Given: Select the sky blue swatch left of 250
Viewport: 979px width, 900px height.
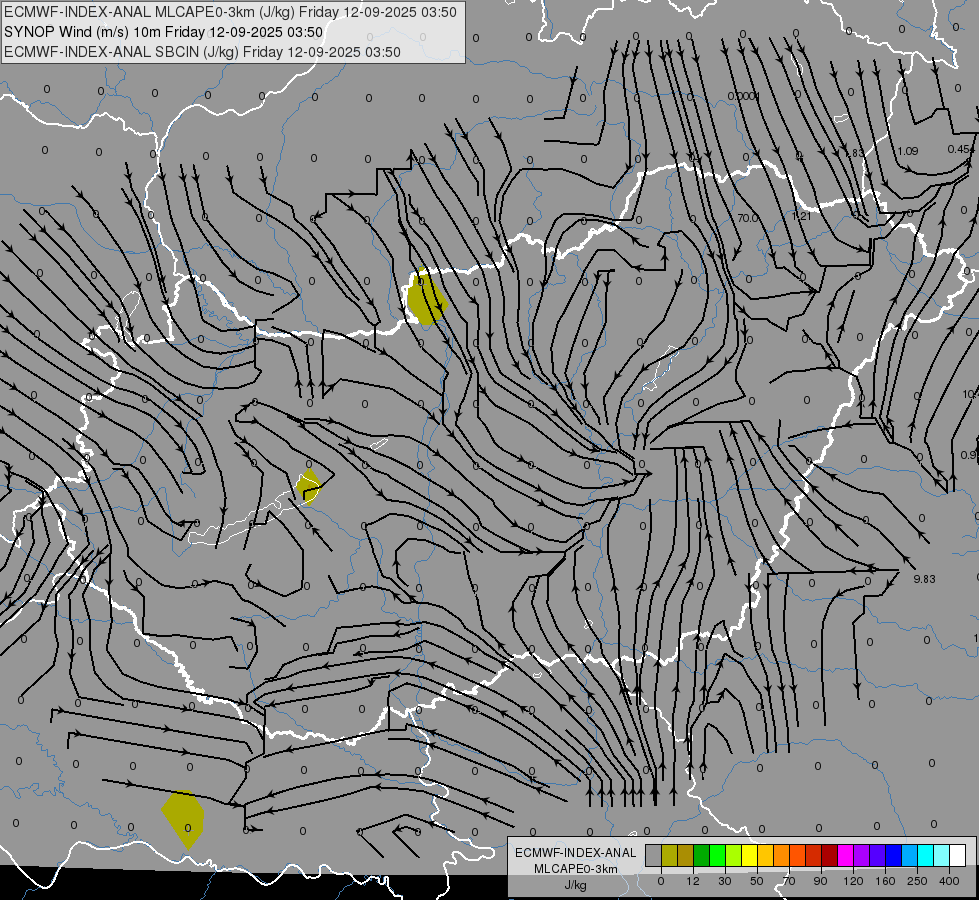Looking at the screenshot, I should click(910, 855).
